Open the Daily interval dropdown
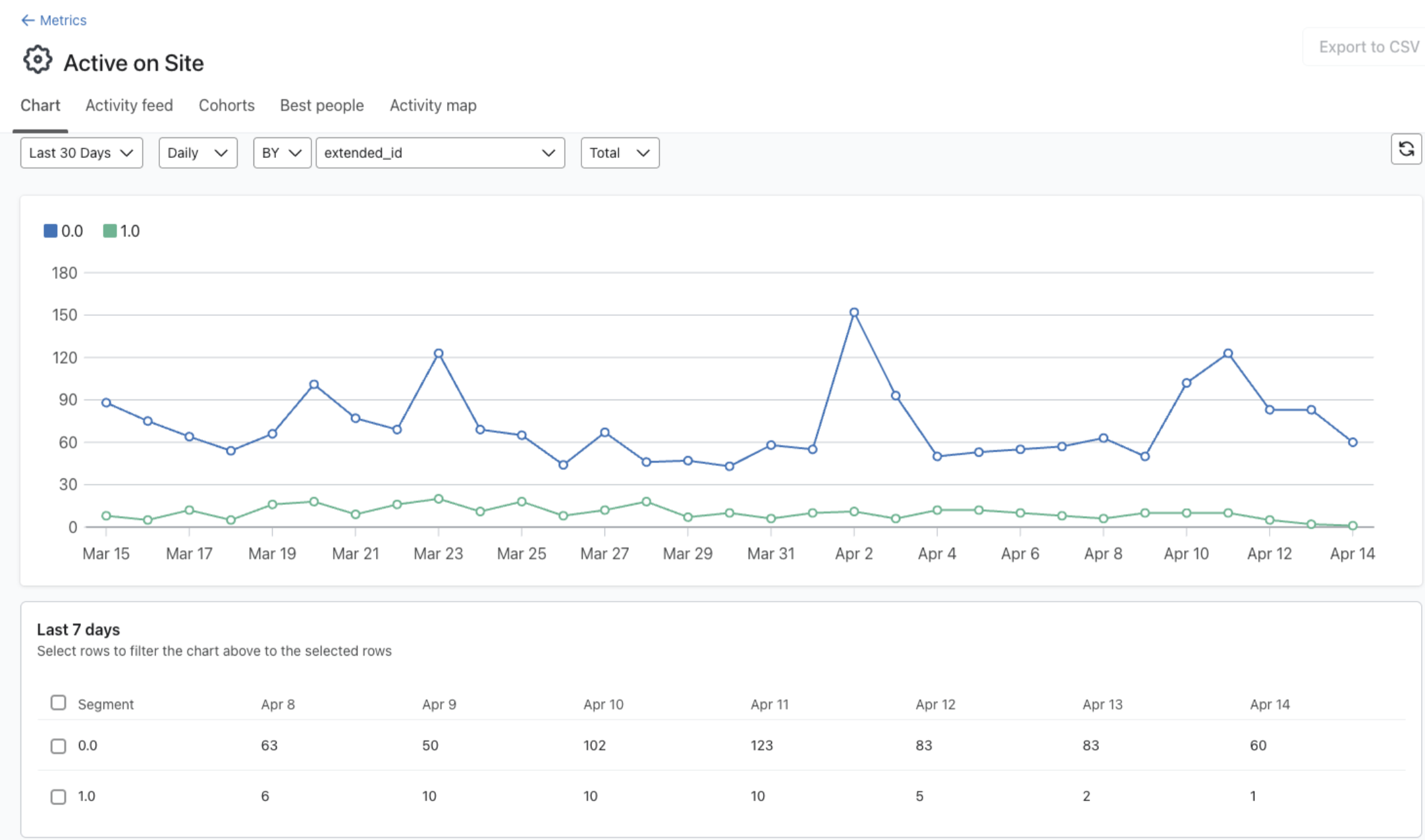Viewport: 1425px width, 840px height. [198, 153]
